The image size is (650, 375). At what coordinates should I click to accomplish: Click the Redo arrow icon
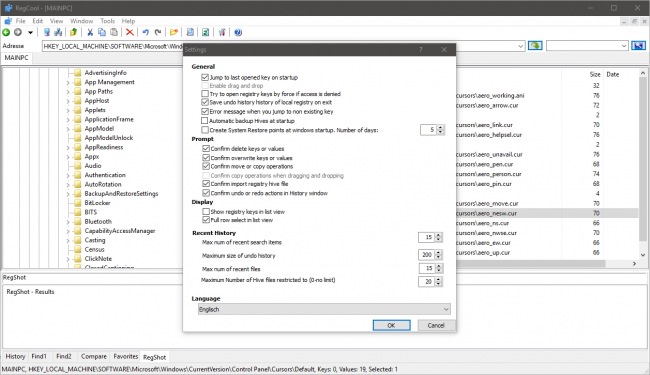pos(158,32)
